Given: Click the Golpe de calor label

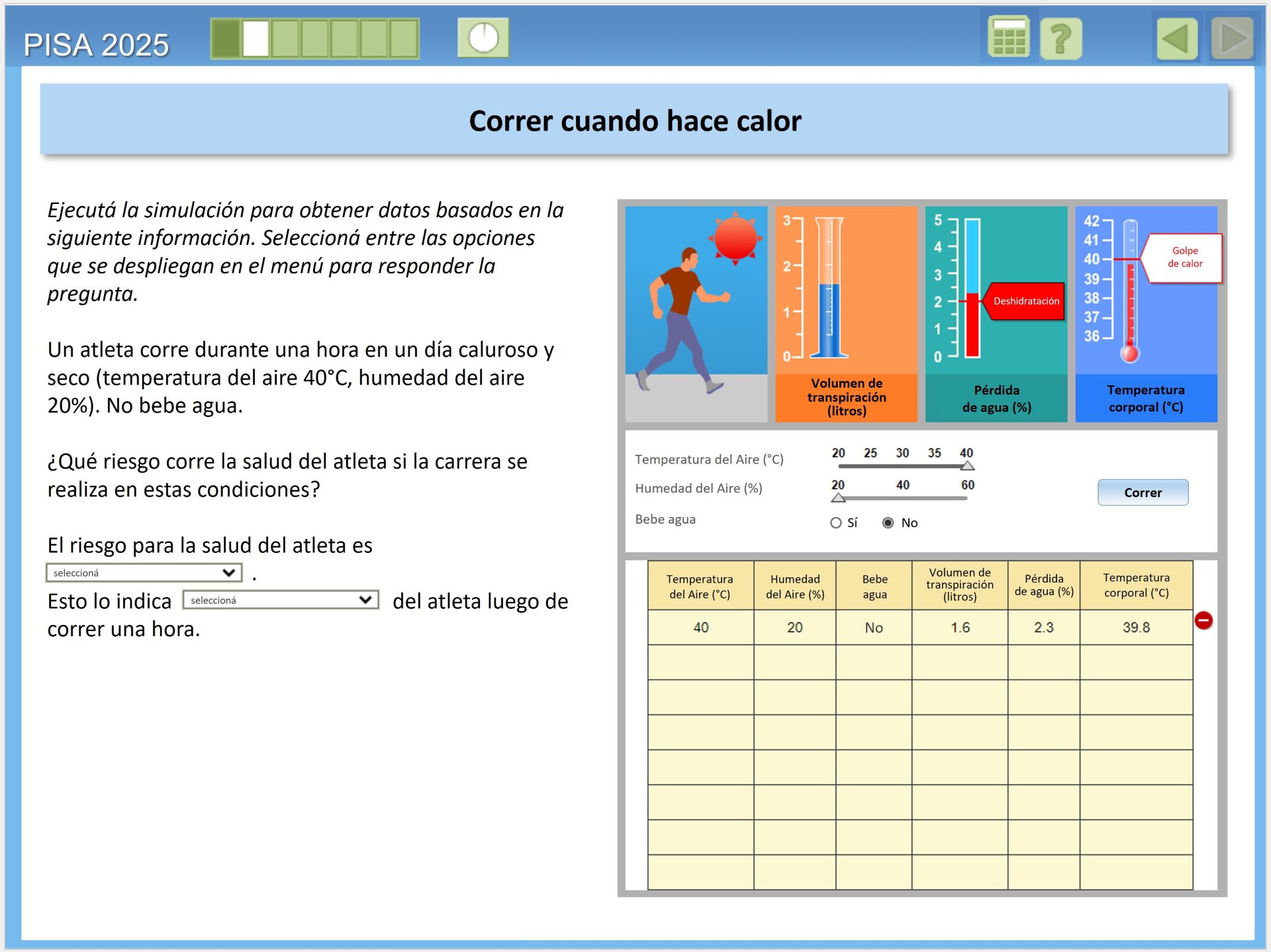Looking at the screenshot, I should click(1184, 257).
